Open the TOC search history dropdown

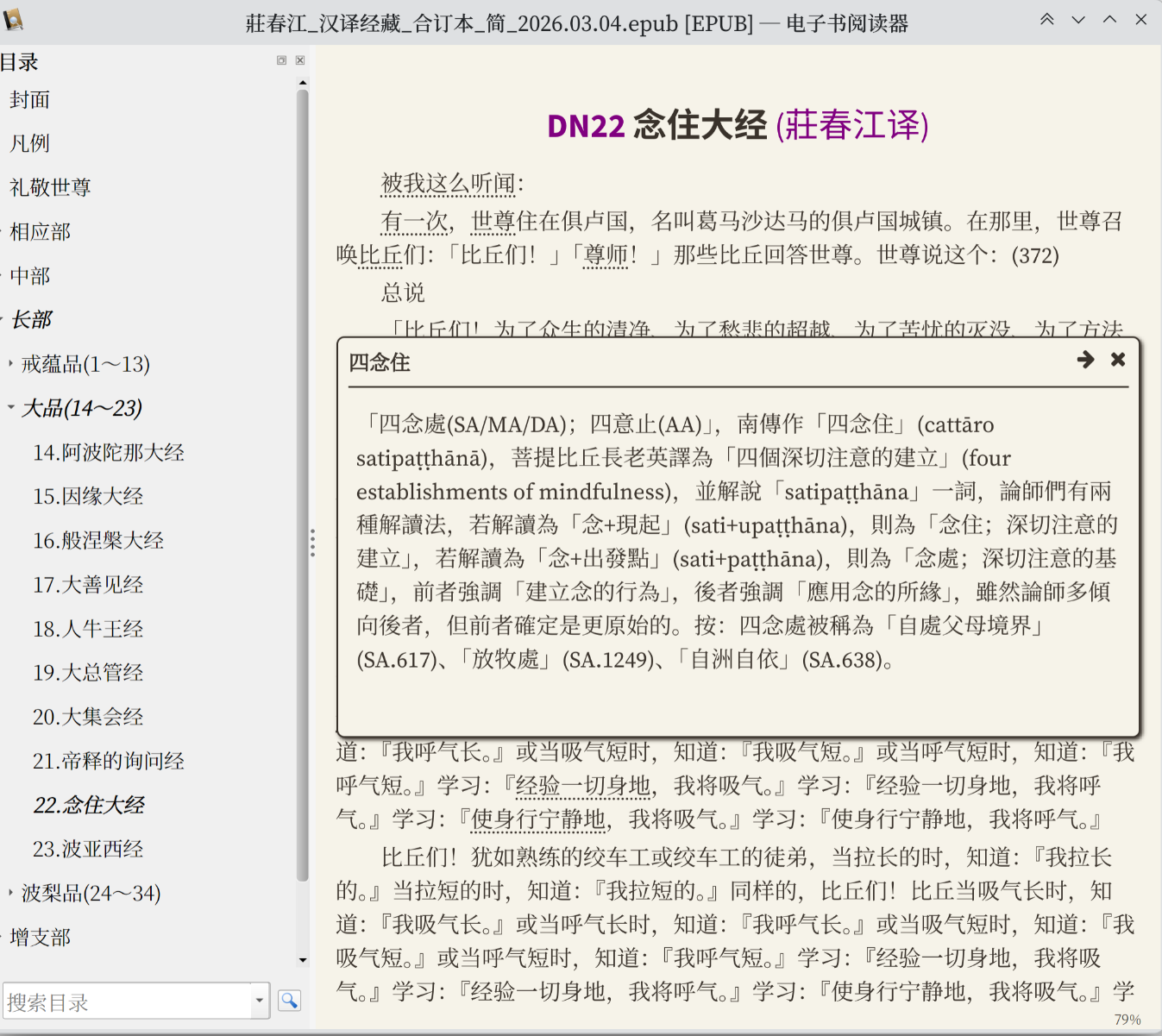[x=259, y=1001]
